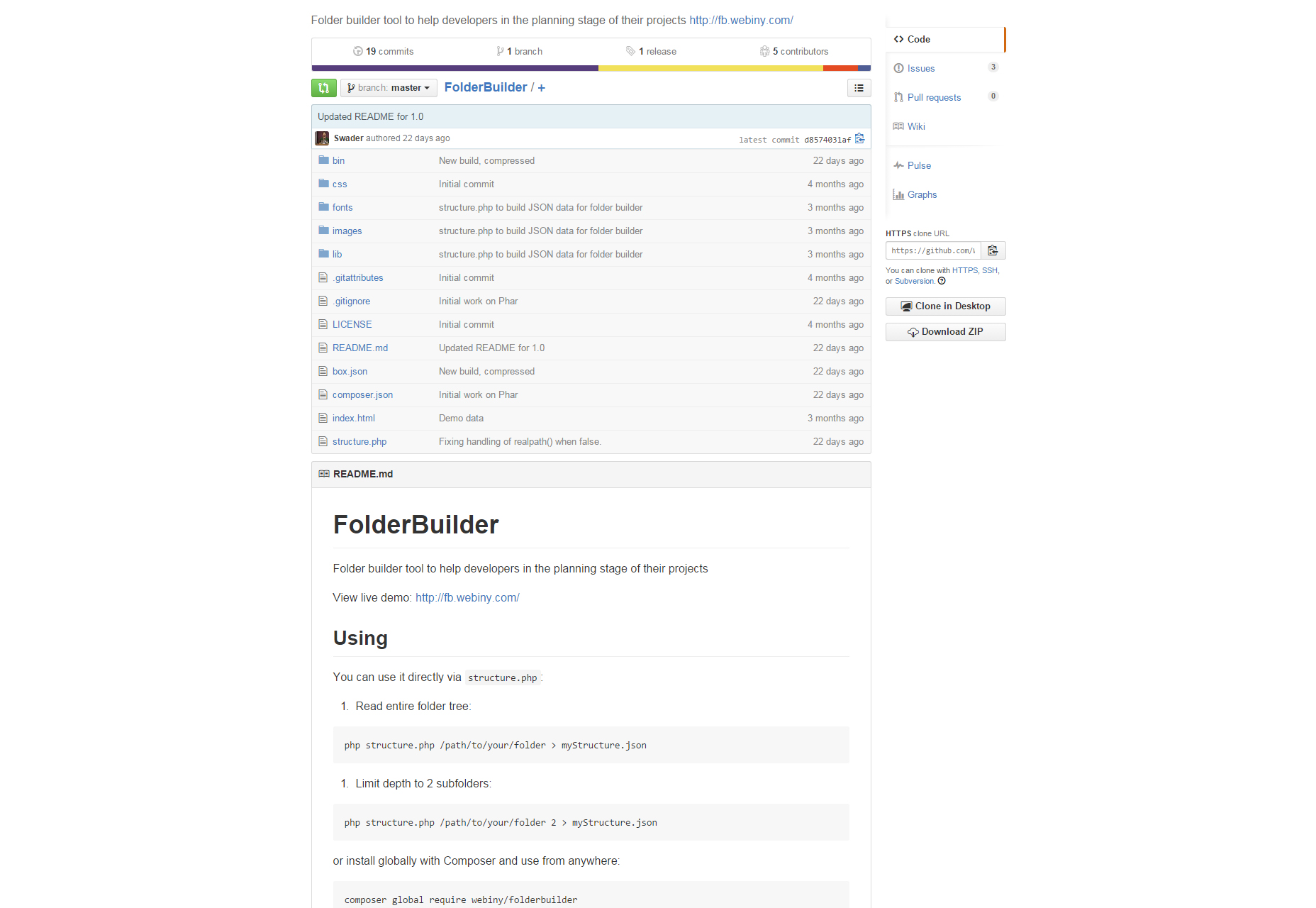Click the Clone in Desktop button
Viewport: 1316px width, 908px height.
tap(945, 306)
